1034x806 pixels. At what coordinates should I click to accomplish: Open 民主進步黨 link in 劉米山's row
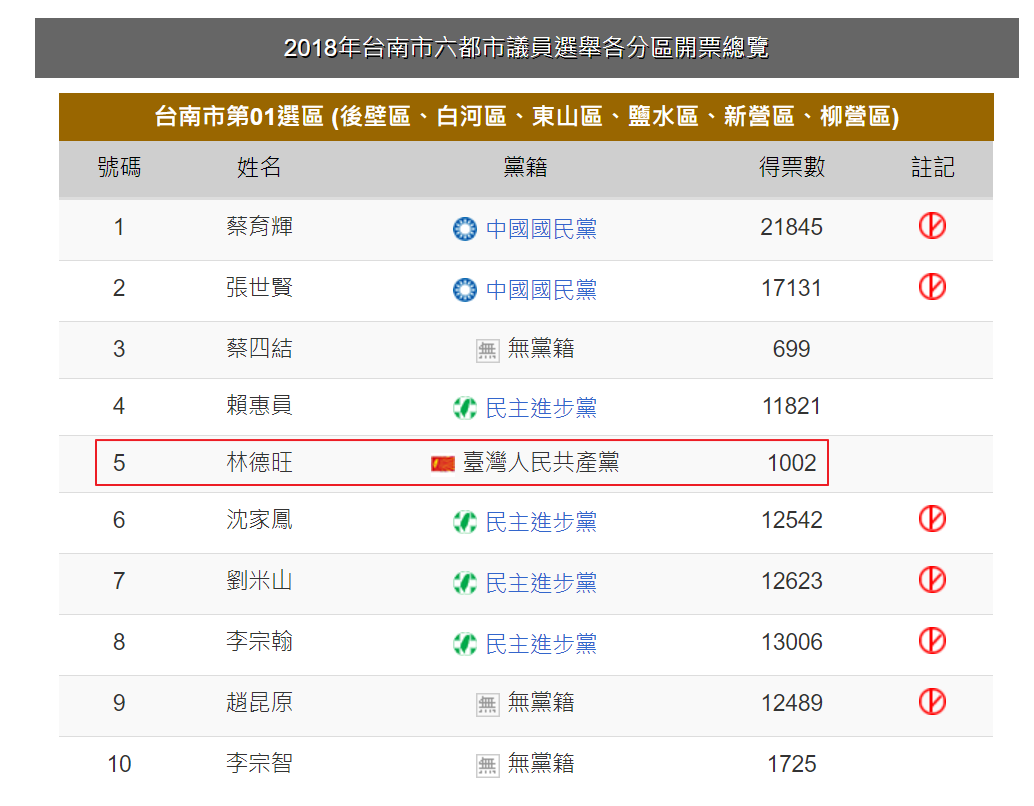coord(541,582)
